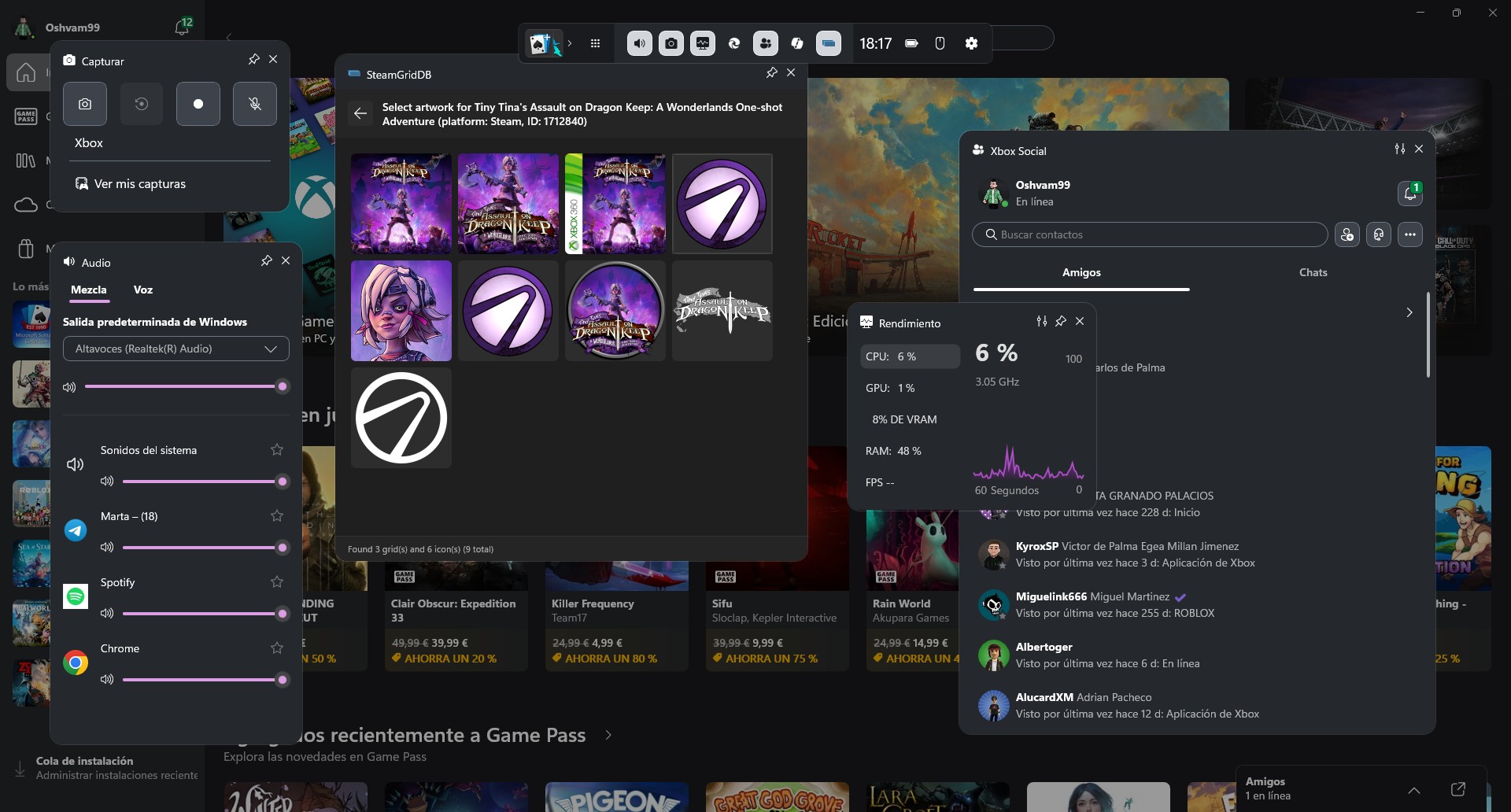Open the widget menu grid icon

click(x=595, y=43)
